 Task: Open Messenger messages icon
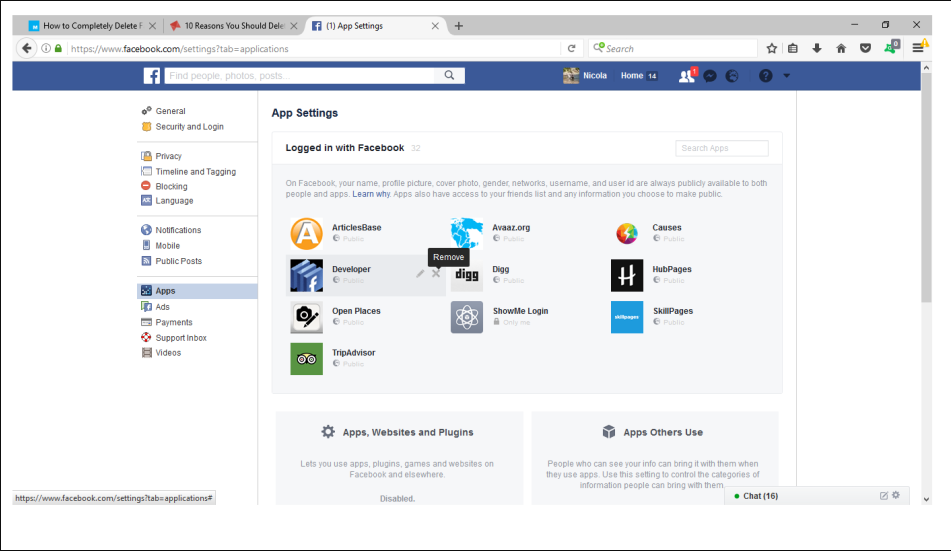(x=710, y=76)
